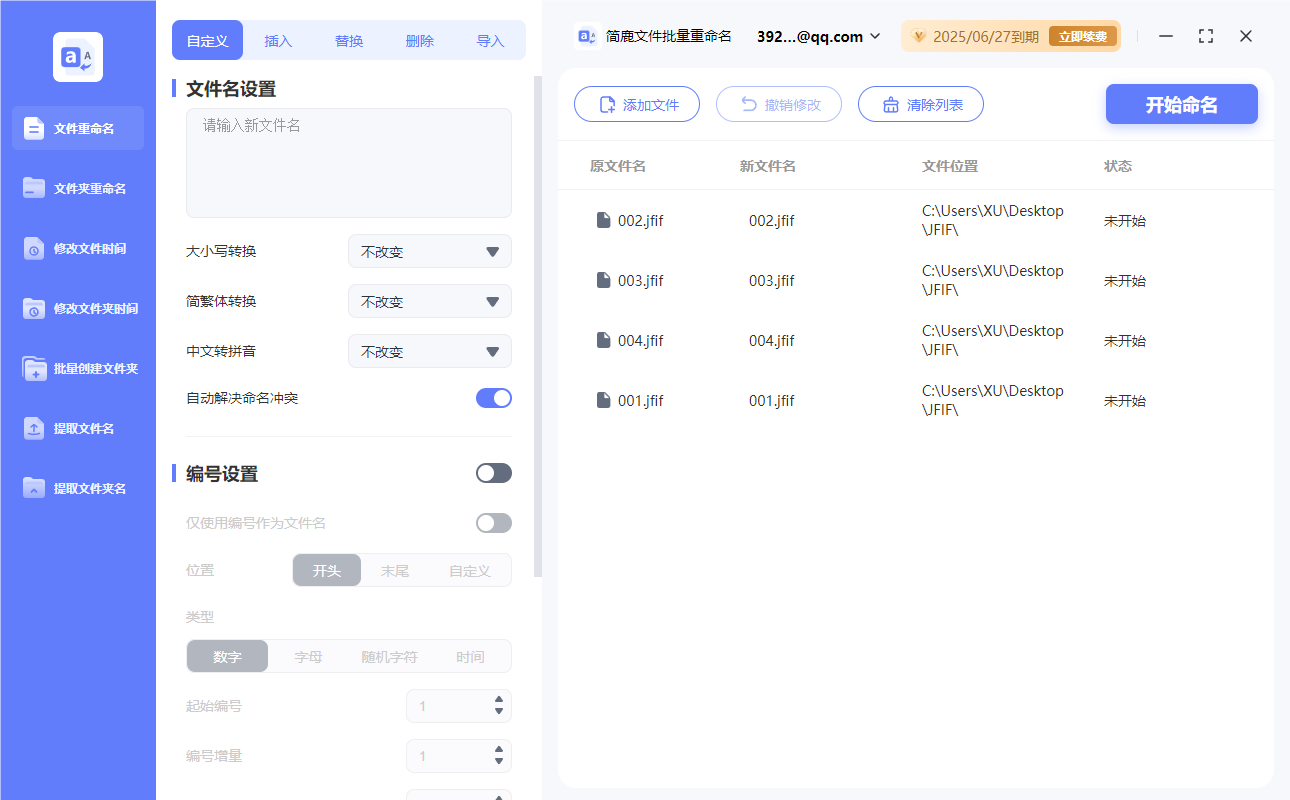Open the 批量创建文件夹 feature

[x=77, y=368]
